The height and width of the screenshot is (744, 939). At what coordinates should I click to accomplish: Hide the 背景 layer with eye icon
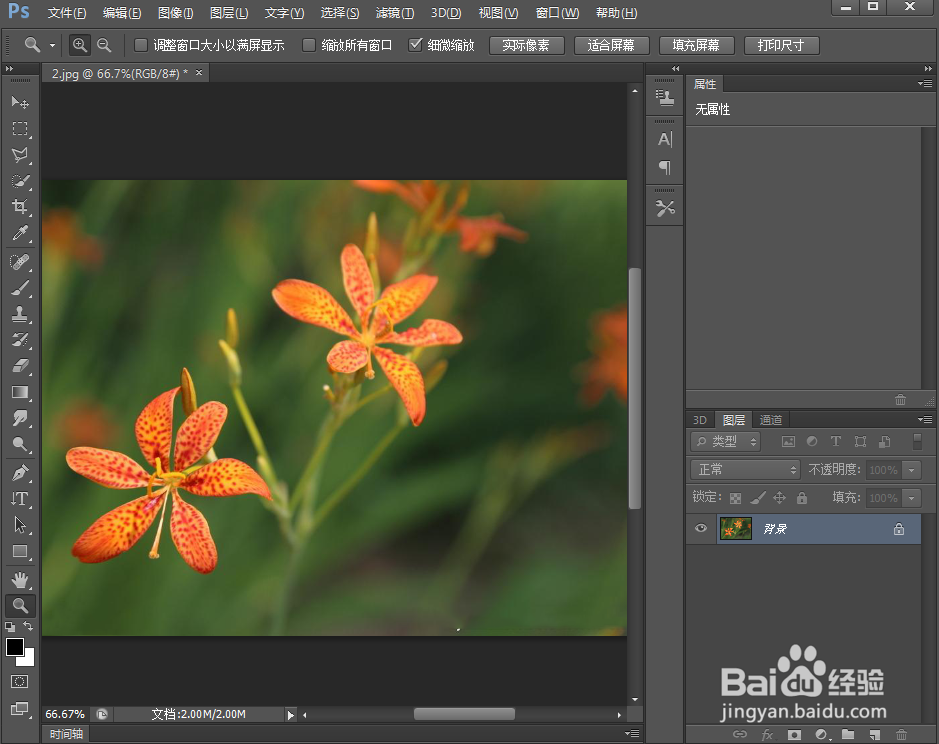tap(701, 528)
